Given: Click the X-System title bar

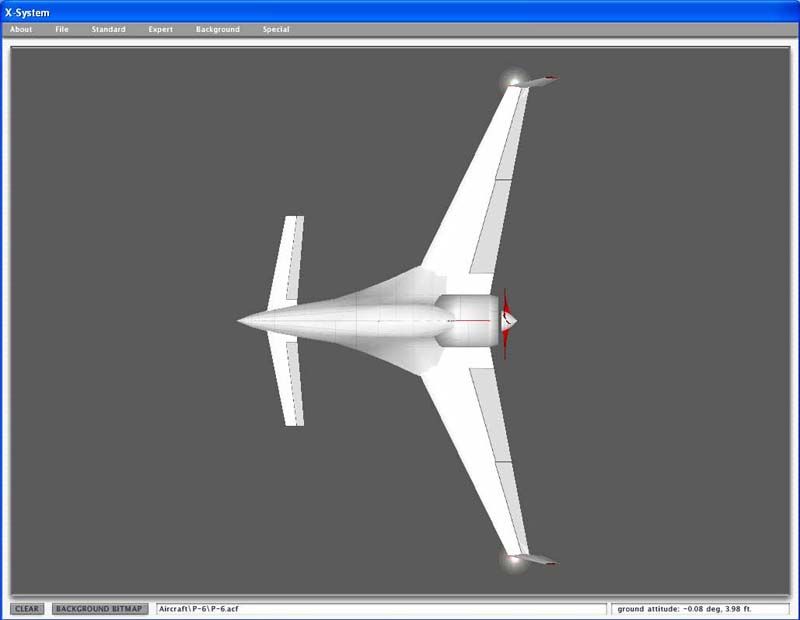Looking at the screenshot, I should pyautogui.click(x=400, y=11).
